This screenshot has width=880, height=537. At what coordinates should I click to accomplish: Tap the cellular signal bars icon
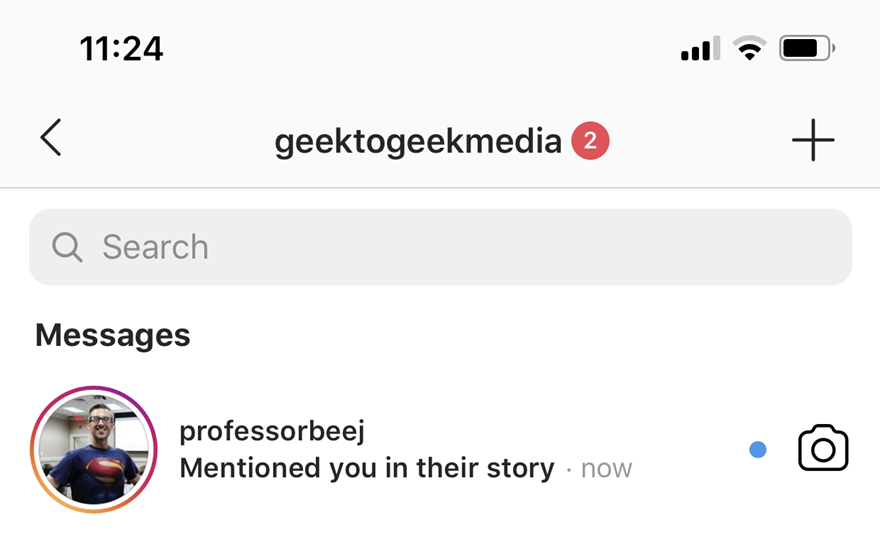coord(700,49)
